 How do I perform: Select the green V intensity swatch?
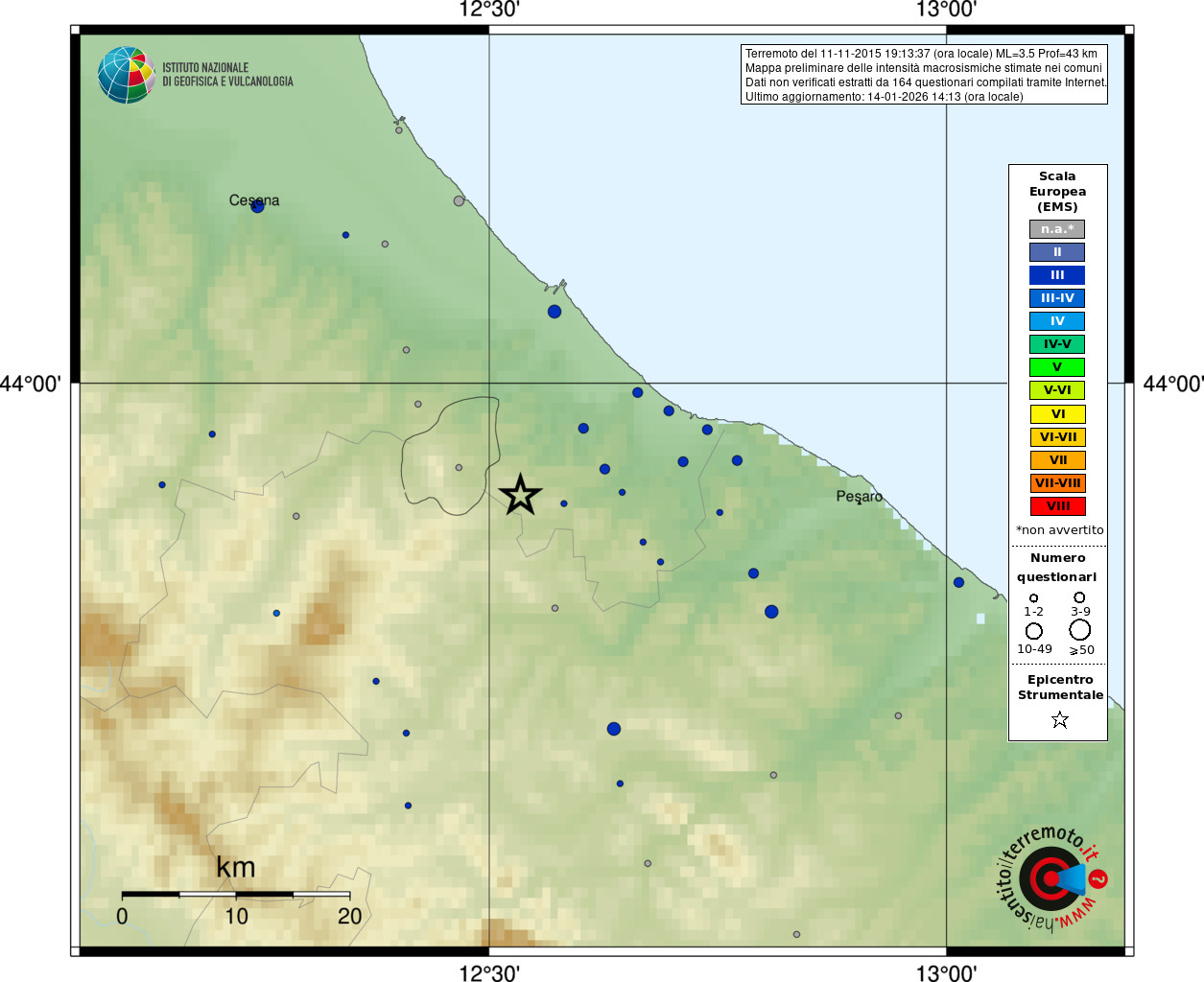point(1057,367)
